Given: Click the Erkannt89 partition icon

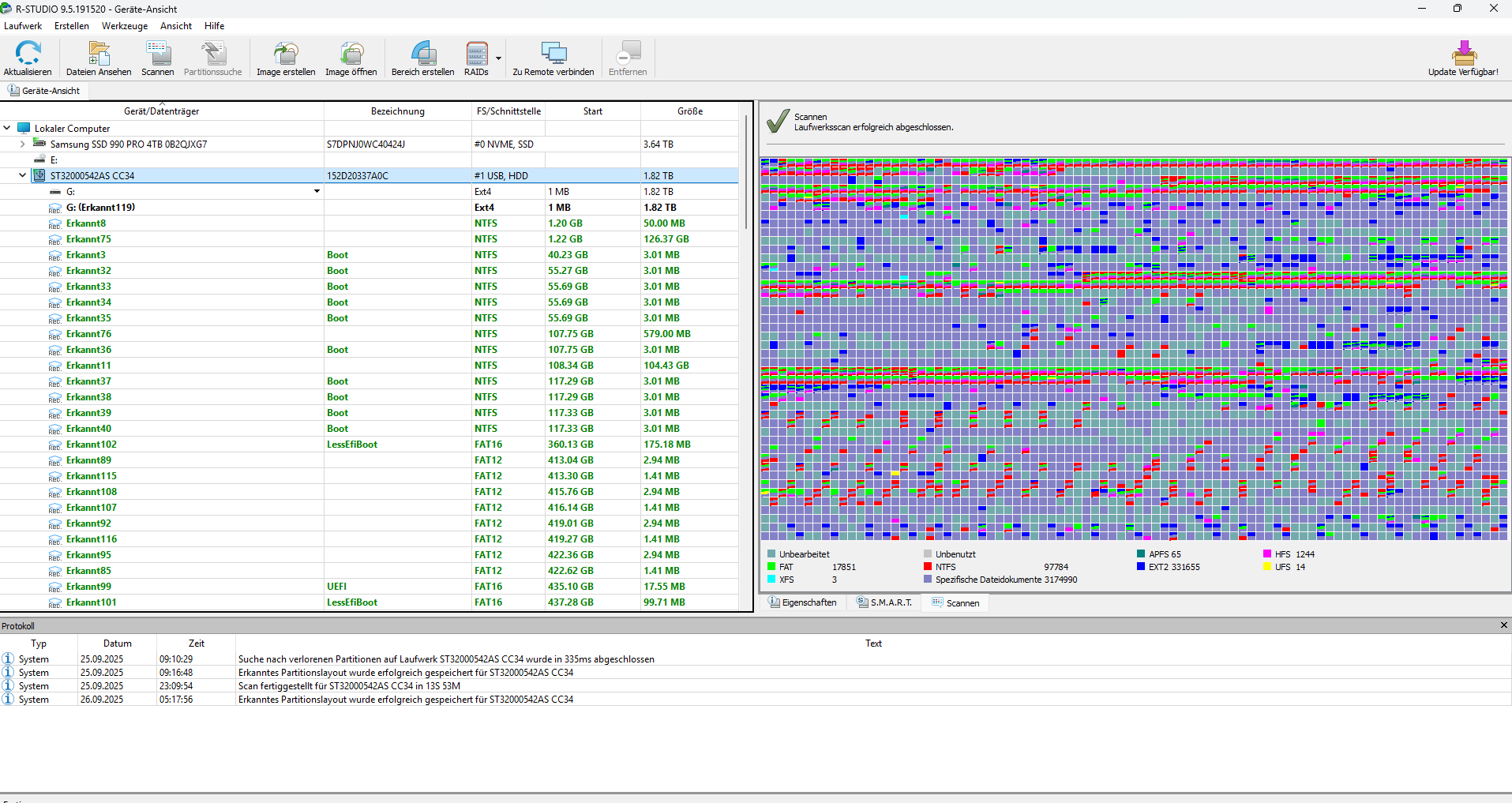Looking at the screenshot, I should pos(54,460).
